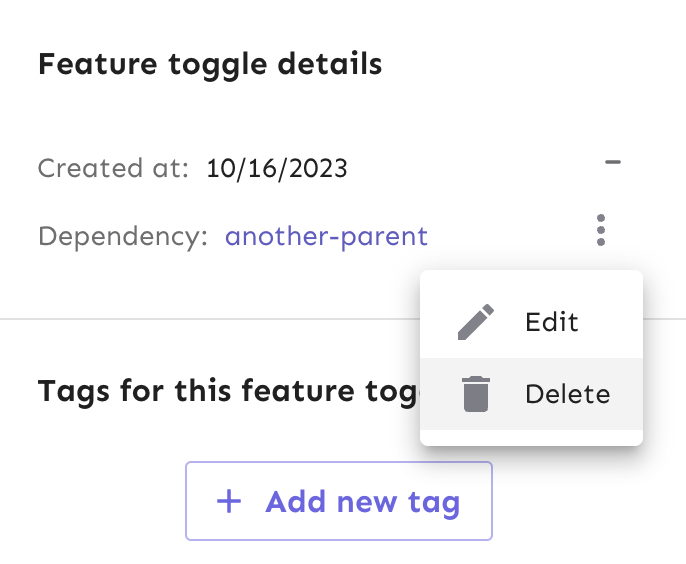Click the pencil icon in the menu
Screen dimensions: 686x564
[x=477, y=322]
